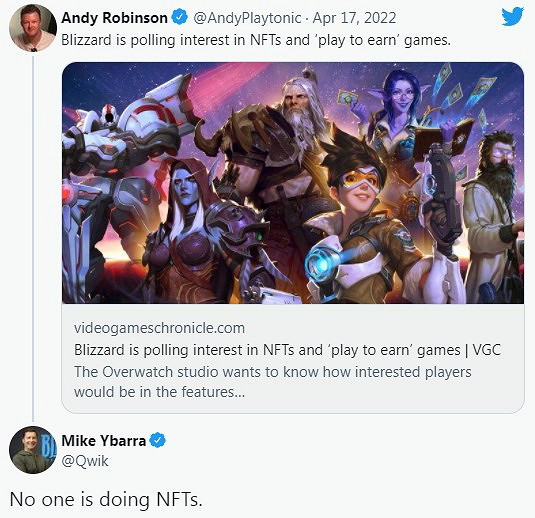The width and height of the screenshot is (535, 518).
Task: Click the @Qwik handle
Action: click(85, 461)
